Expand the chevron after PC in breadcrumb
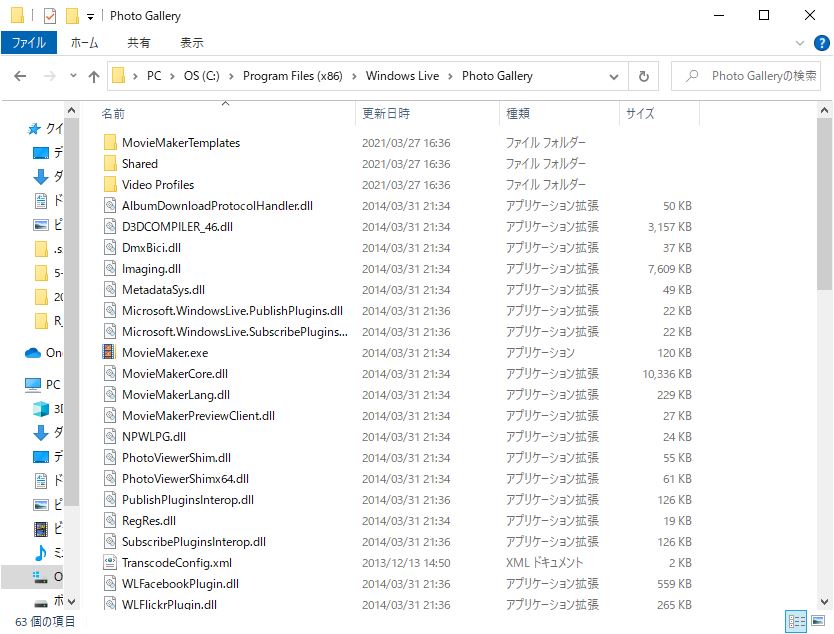Viewport: 834px width, 634px height. click(x=172, y=77)
